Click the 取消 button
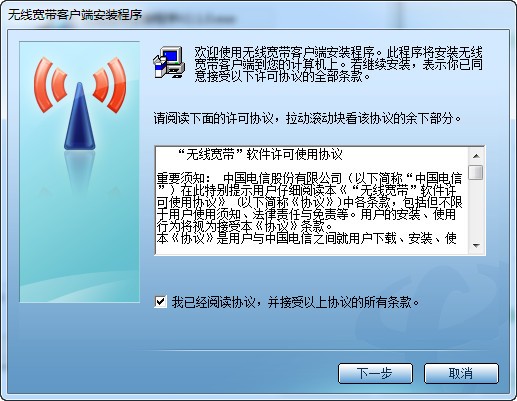Image resolution: width=517 pixels, height=401 pixels. [461, 373]
